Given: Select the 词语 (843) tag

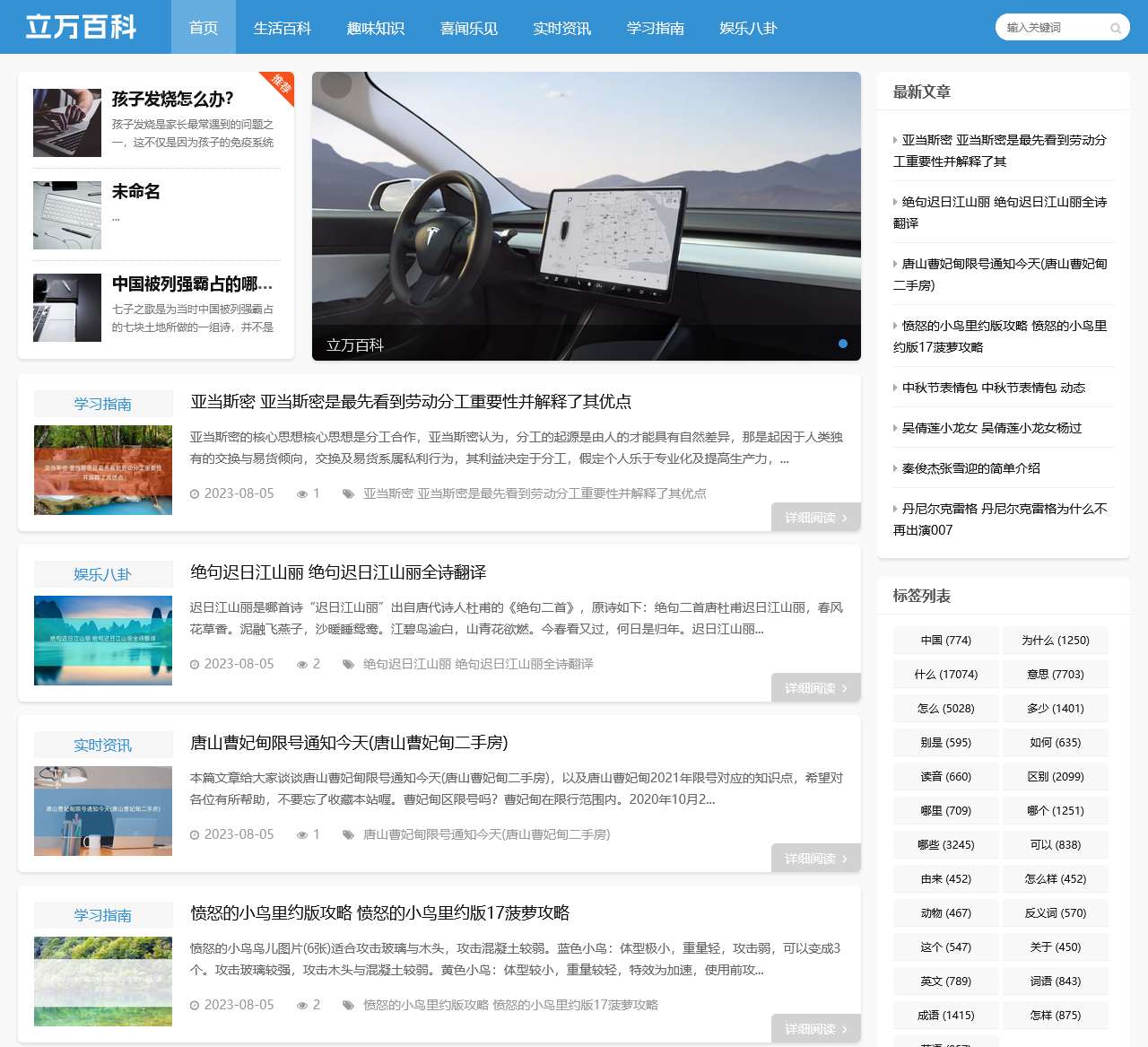Looking at the screenshot, I should tap(1056, 982).
